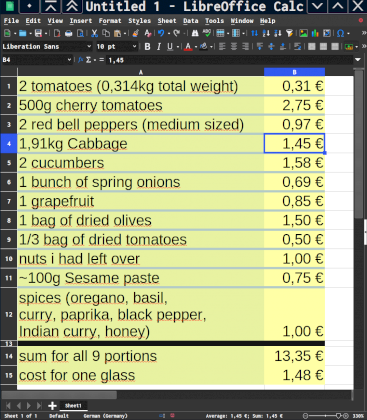Open the font color dropdown arrow

pos(196,47)
